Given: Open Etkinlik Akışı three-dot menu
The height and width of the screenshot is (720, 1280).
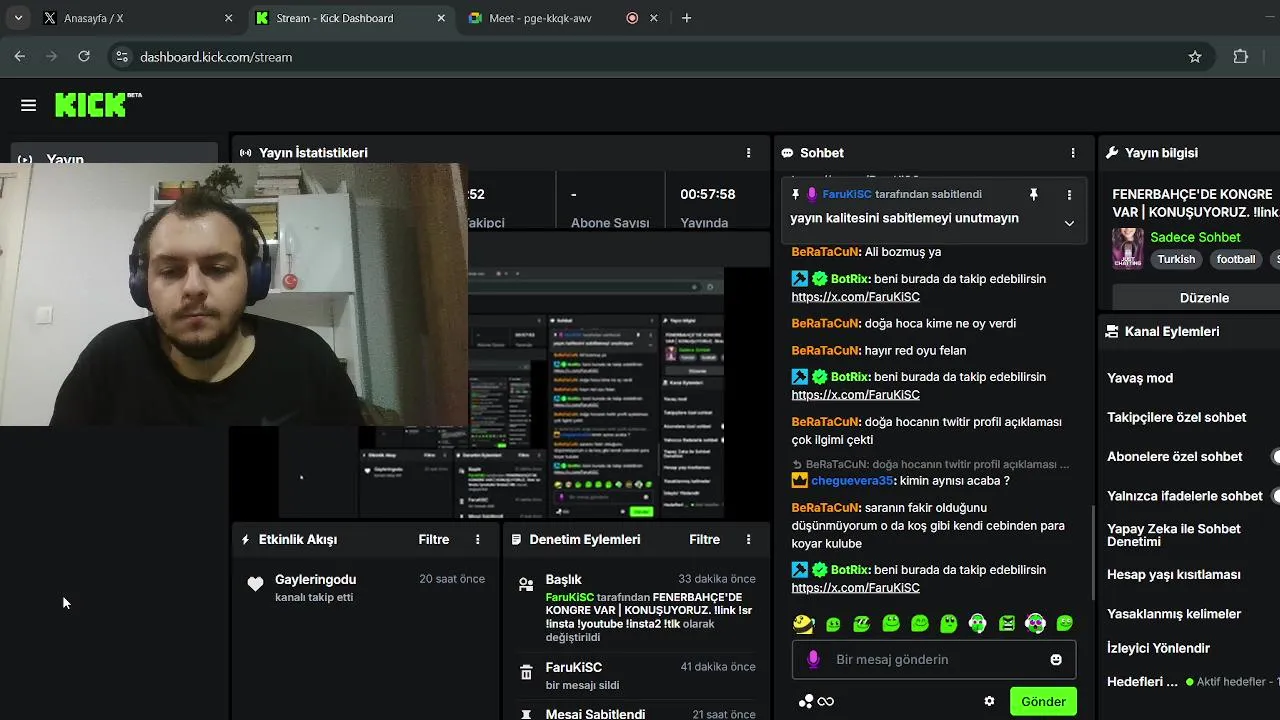Looking at the screenshot, I should (x=477, y=539).
